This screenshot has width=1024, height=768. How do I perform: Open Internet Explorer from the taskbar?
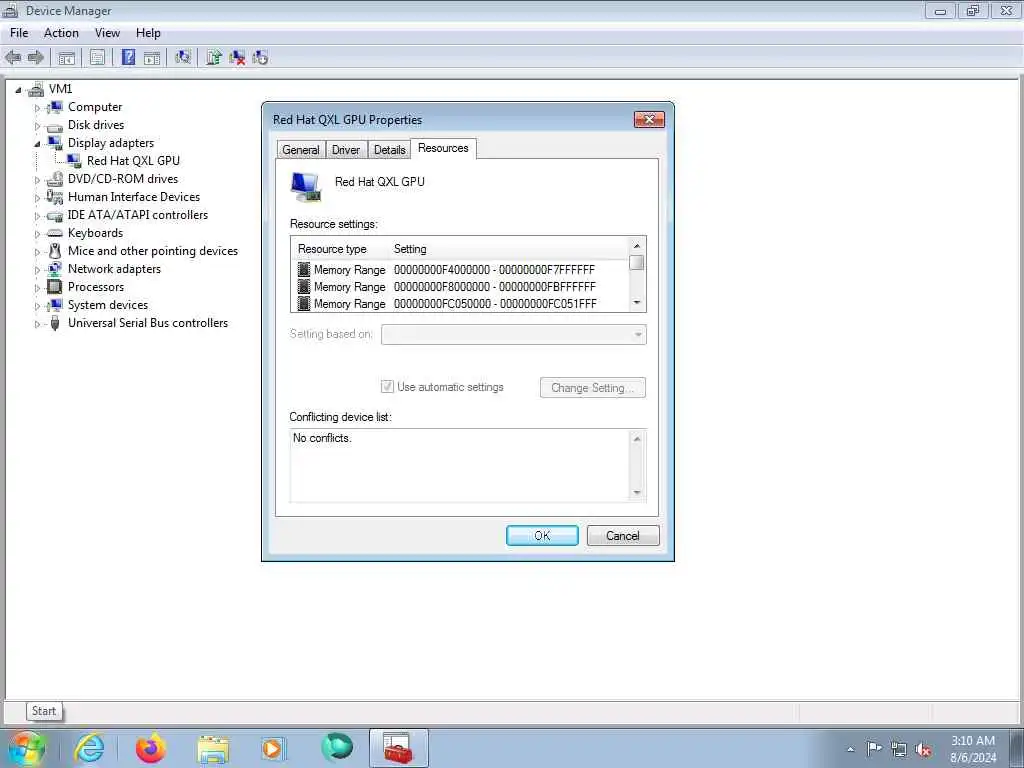pos(89,748)
